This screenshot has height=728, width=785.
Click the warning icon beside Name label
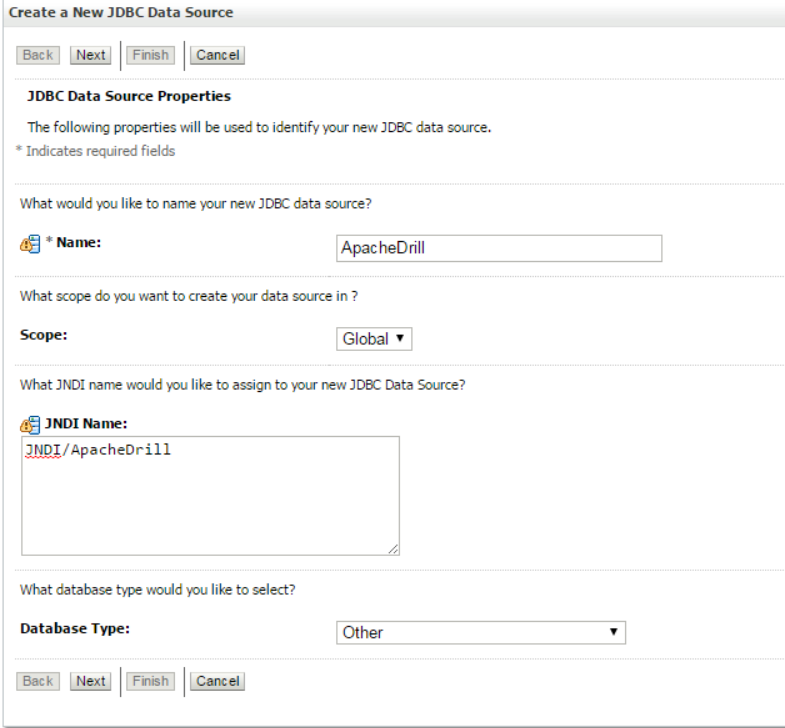(30, 244)
